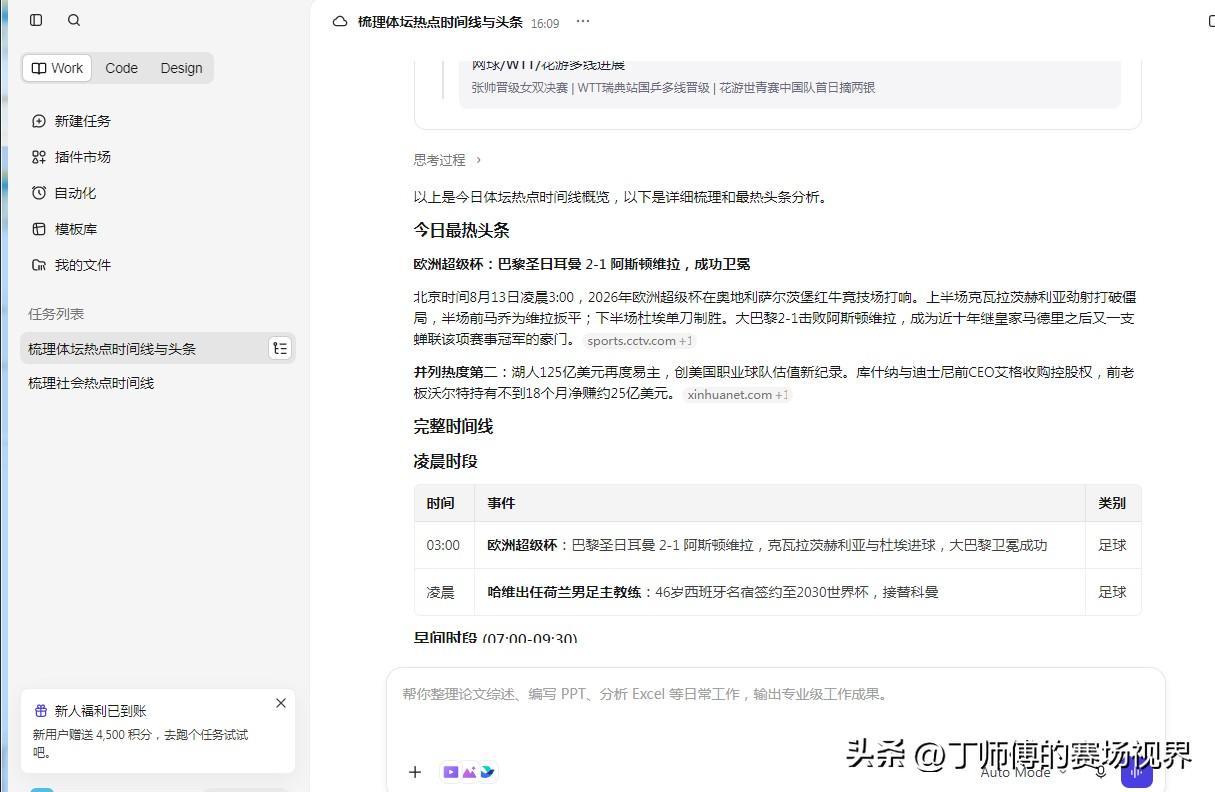Open the sports.cctv.com source link
The width and height of the screenshot is (1215, 792).
tap(640, 341)
